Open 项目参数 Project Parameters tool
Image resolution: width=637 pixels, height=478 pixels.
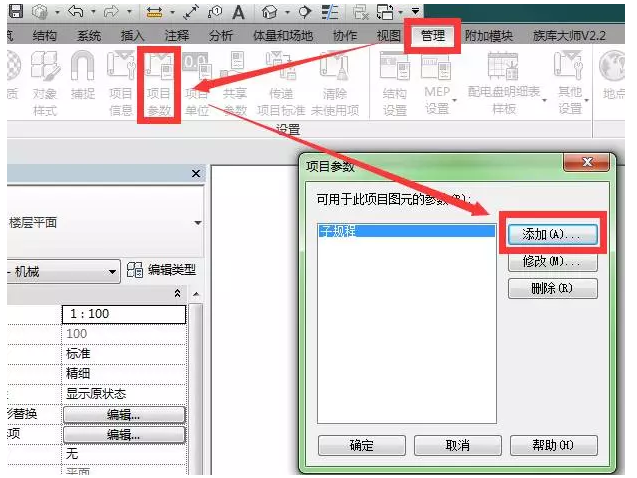click(159, 84)
